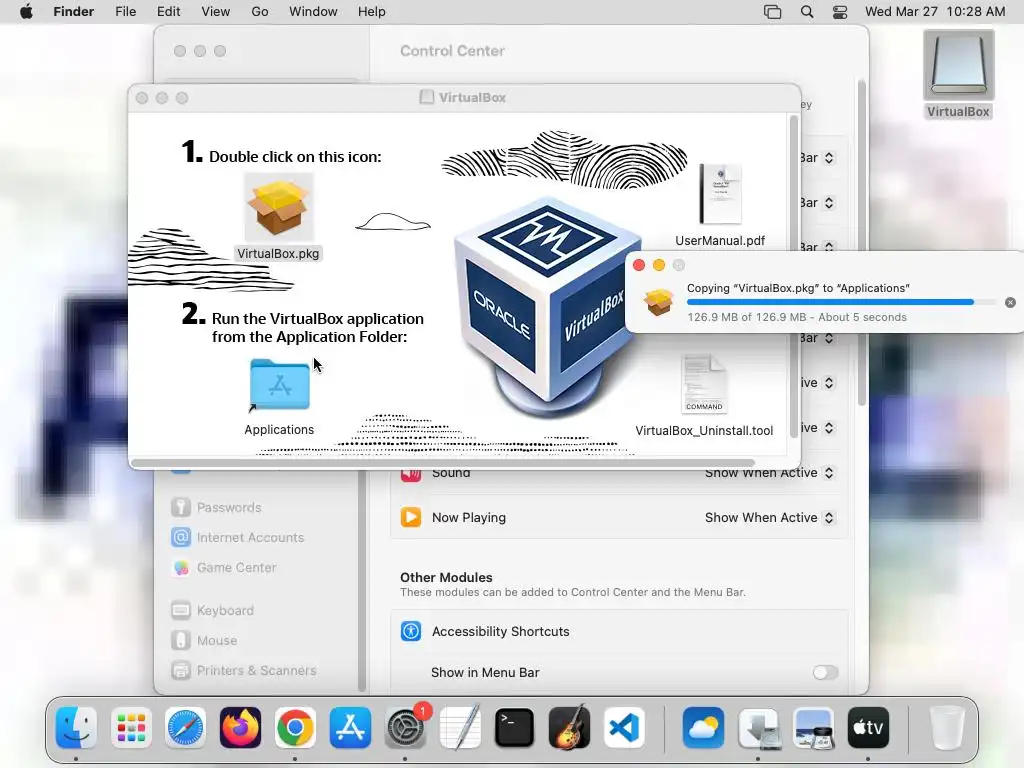Open Finder from the Dock

[x=76, y=727]
